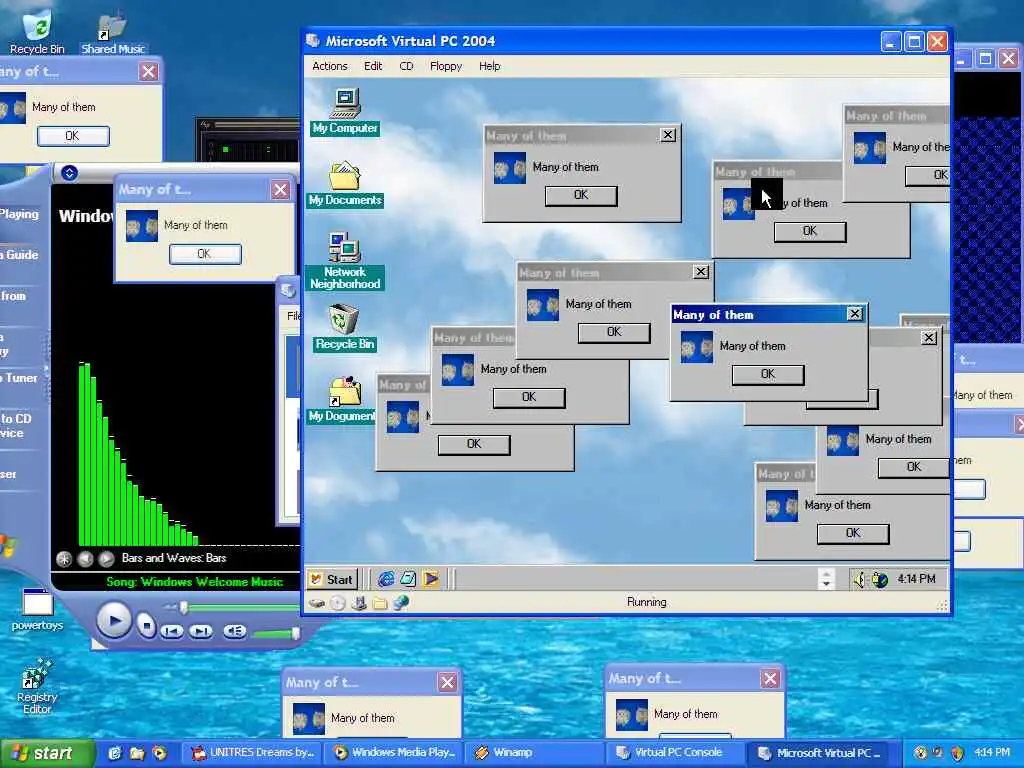Click visualization options asterisk button in Media Player
This screenshot has width=1024, height=768.
click(64, 558)
